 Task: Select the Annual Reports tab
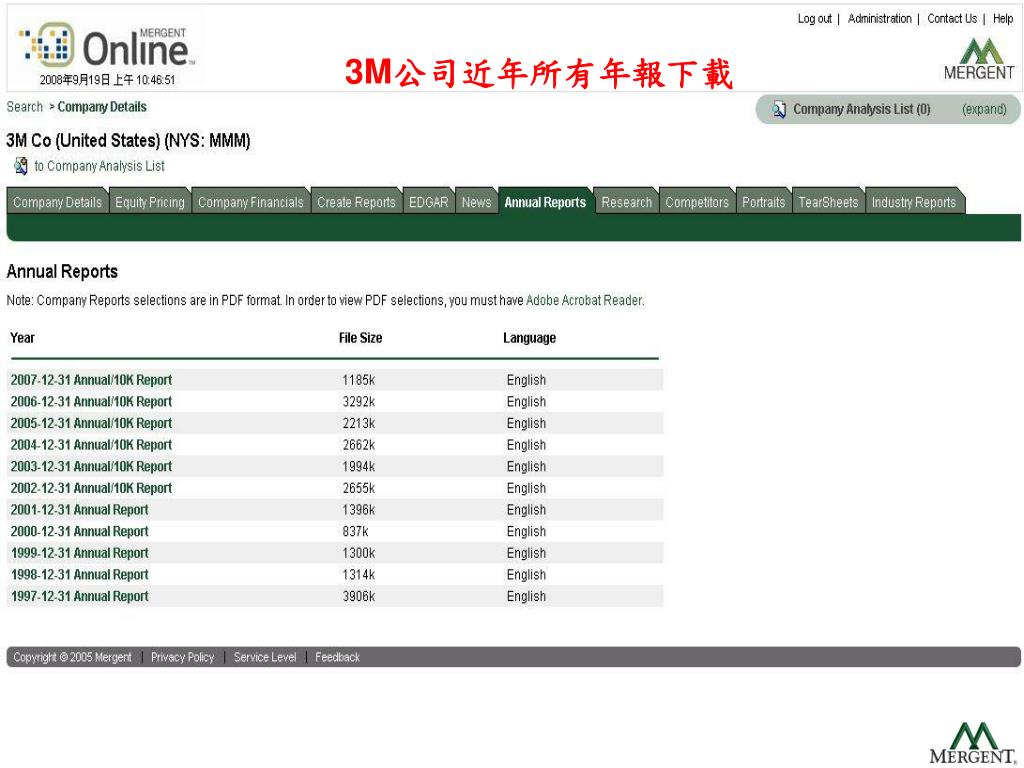point(545,202)
